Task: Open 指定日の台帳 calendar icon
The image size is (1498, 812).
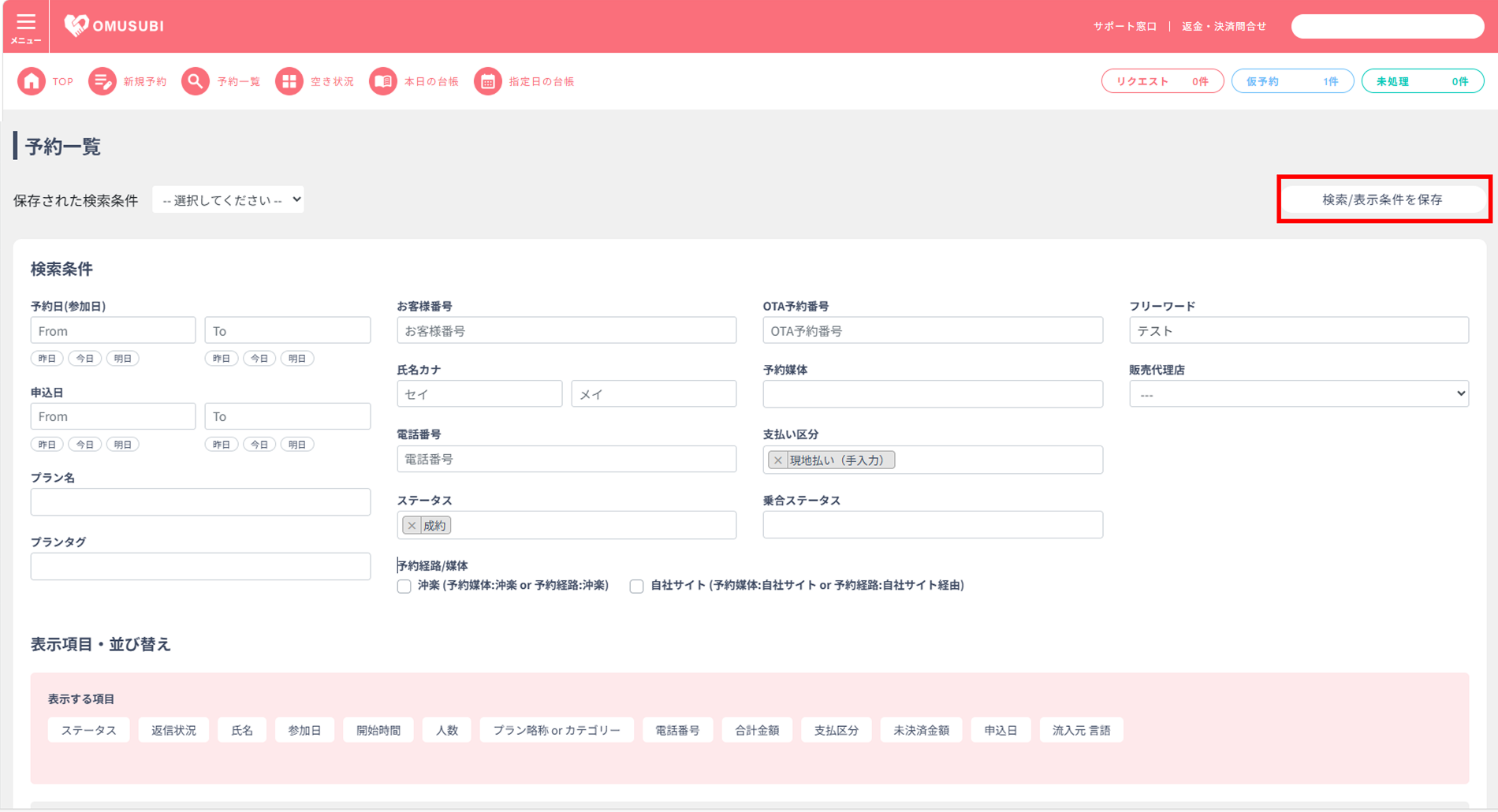Action: point(487,81)
